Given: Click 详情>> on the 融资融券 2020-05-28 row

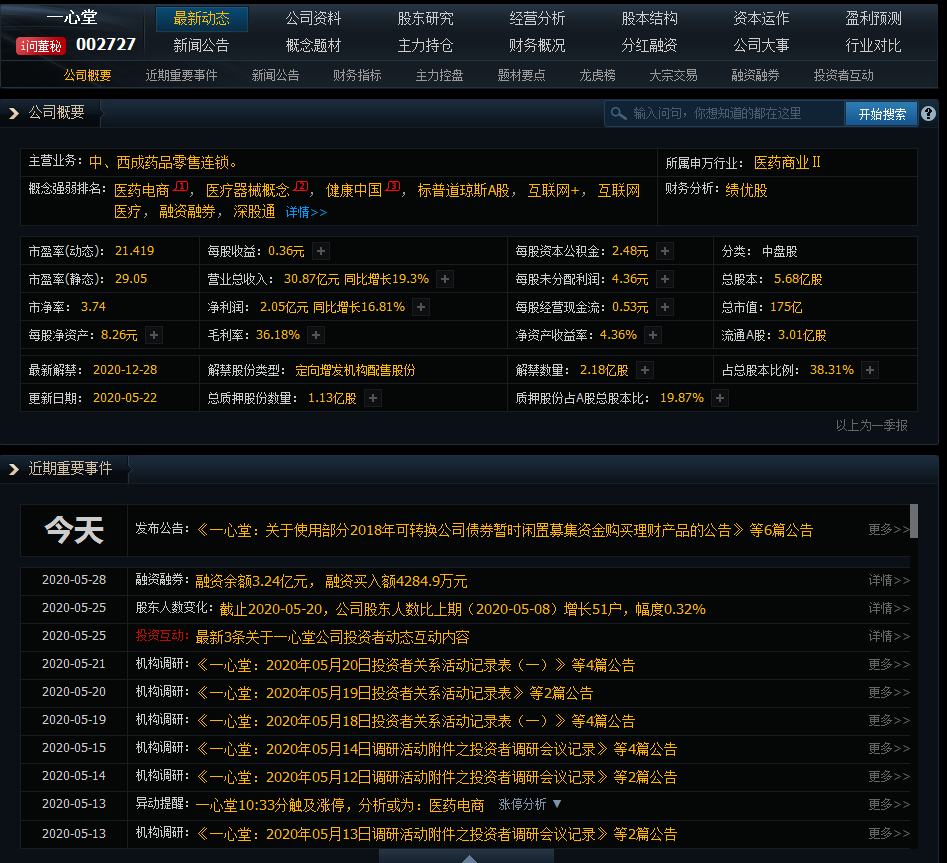Looking at the screenshot, I should click(888, 580).
